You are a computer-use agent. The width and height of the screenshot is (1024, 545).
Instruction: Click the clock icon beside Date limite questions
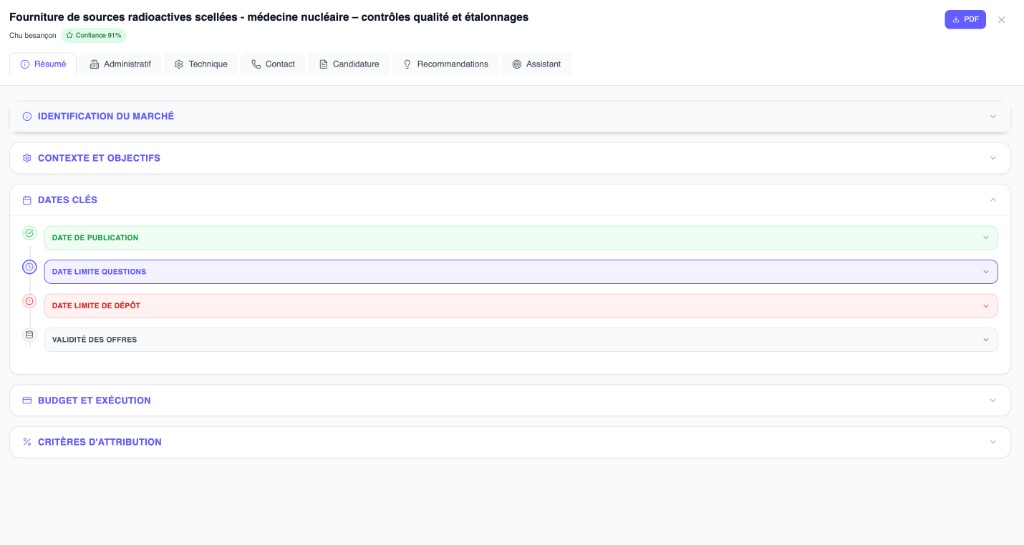pos(29,267)
